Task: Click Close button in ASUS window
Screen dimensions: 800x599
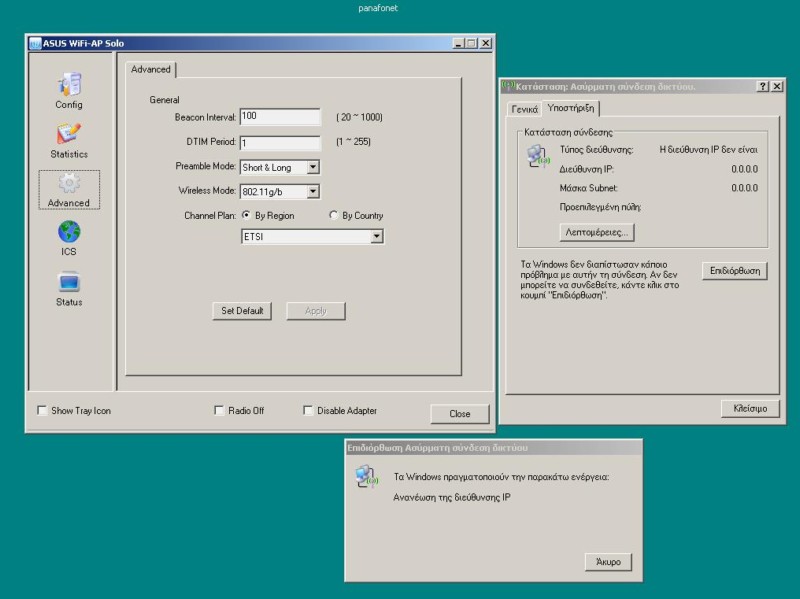Action: (x=460, y=414)
